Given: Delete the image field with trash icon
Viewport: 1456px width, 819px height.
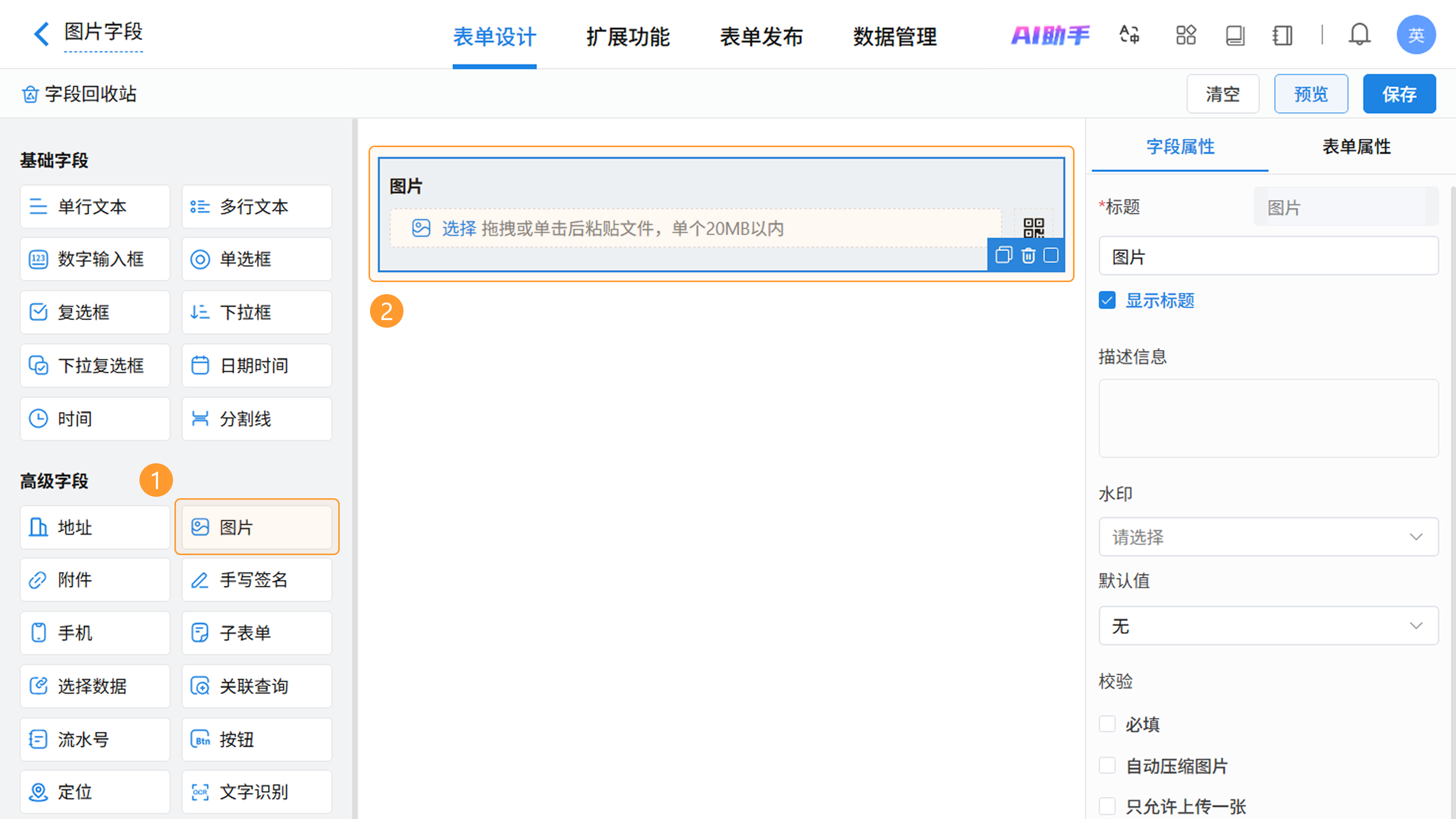Looking at the screenshot, I should [1028, 256].
